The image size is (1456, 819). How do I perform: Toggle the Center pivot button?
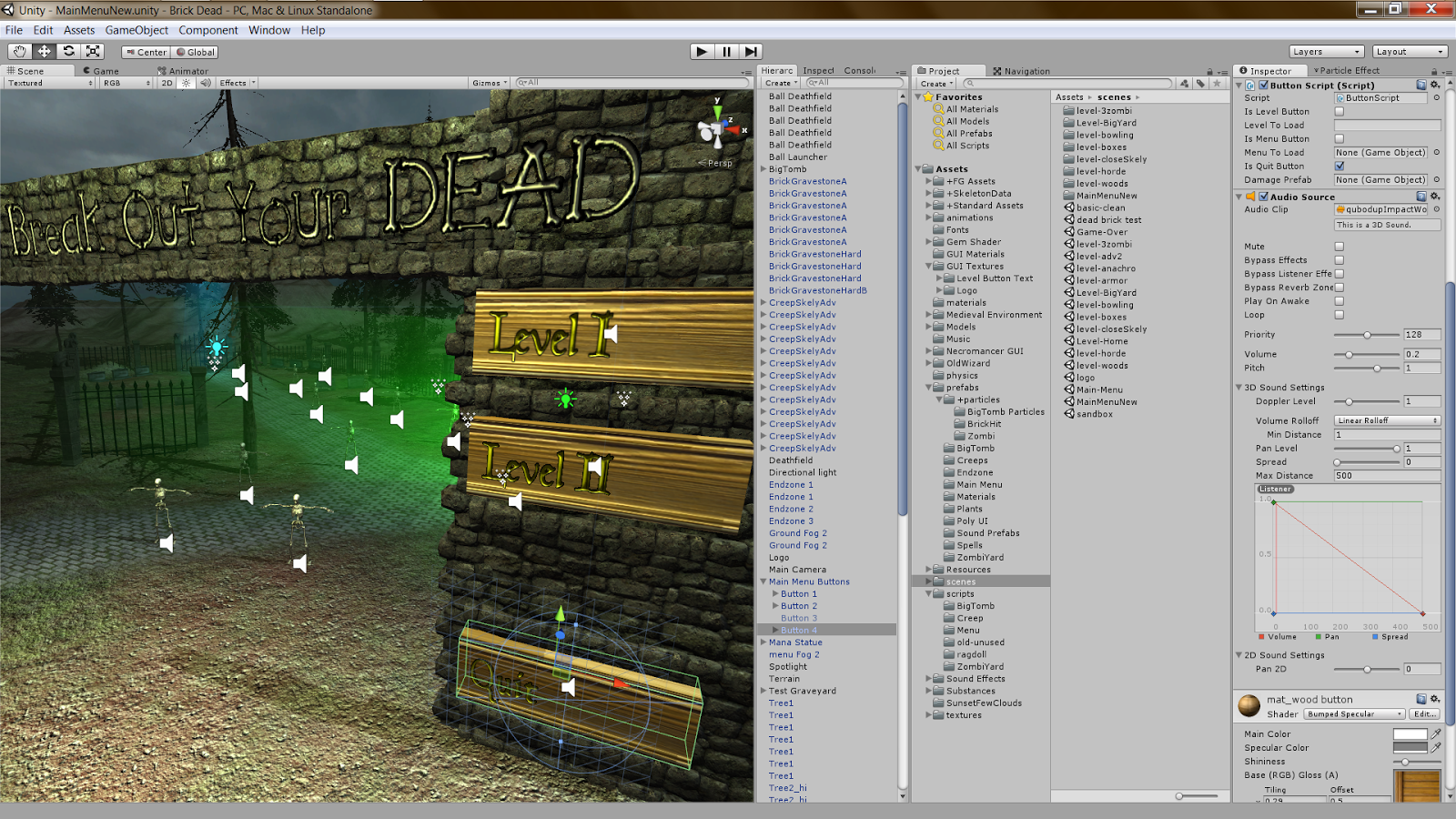(147, 52)
